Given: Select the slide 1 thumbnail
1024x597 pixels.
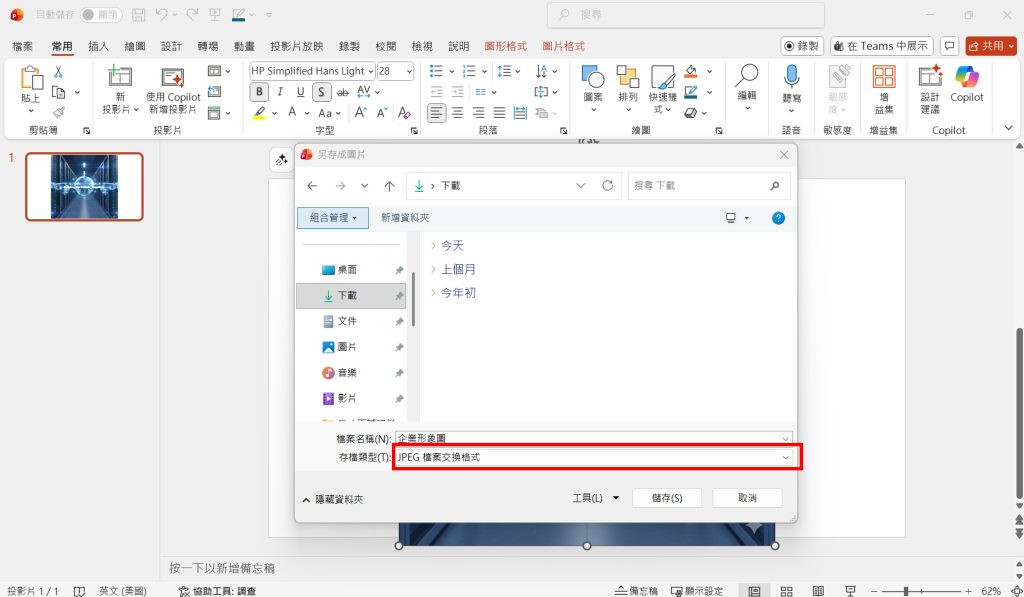Looking at the screenshot, I should pos(84,186).
